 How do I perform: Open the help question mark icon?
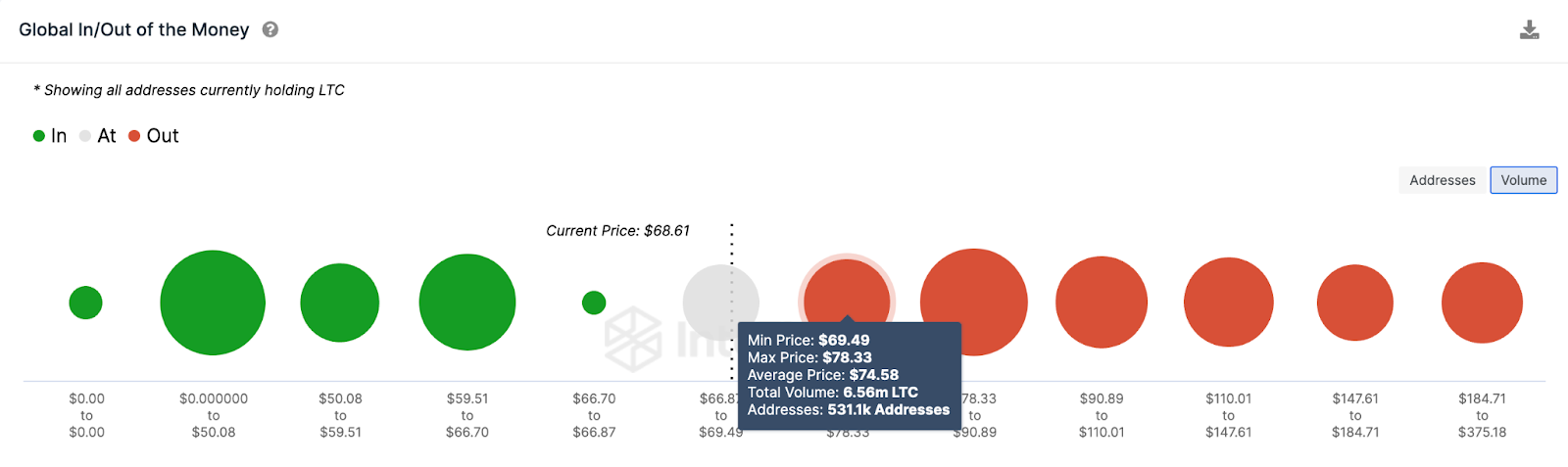(270, 30)
